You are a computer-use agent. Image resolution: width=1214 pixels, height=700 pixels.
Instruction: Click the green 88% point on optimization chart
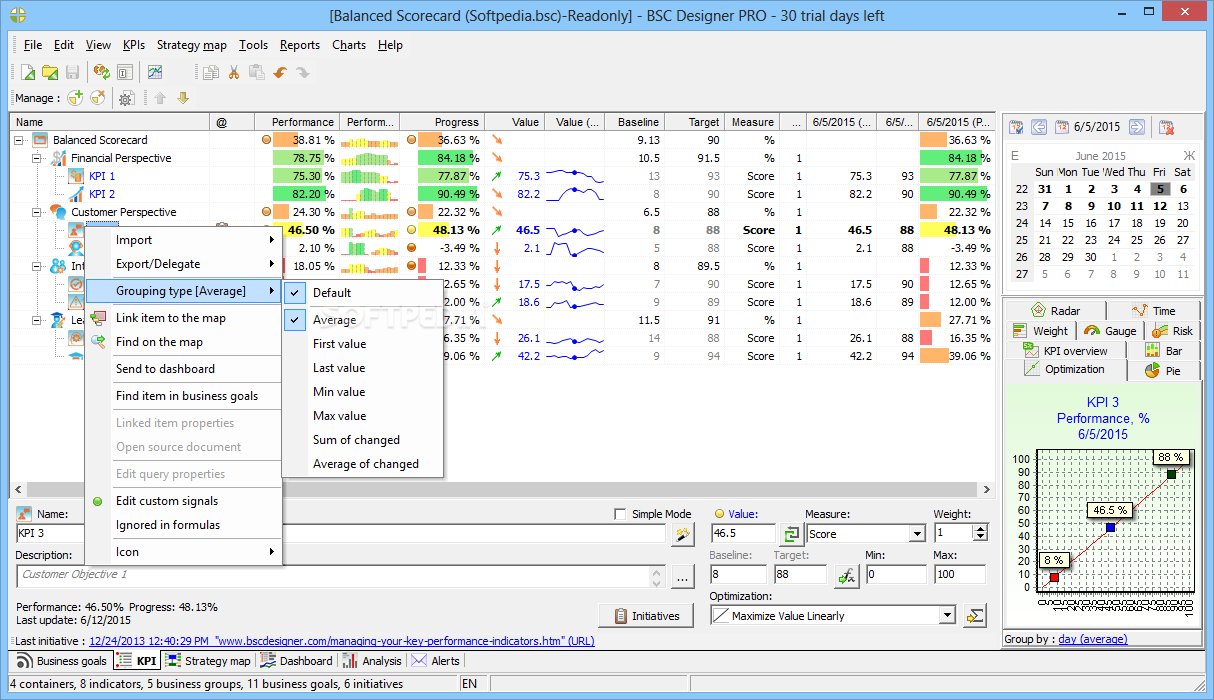point(1171,473)
